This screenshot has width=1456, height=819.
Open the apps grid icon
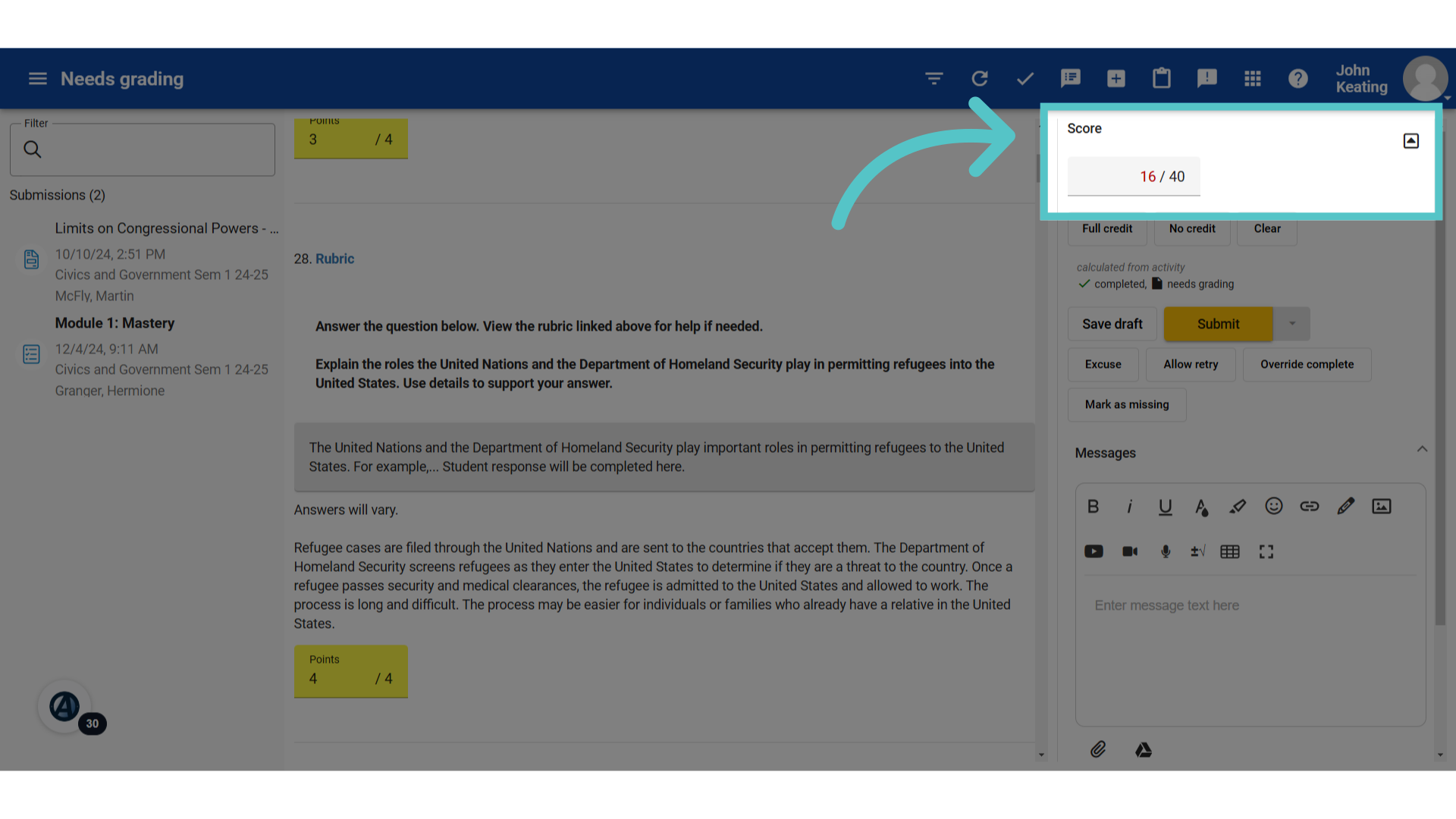coord(1253,79)
